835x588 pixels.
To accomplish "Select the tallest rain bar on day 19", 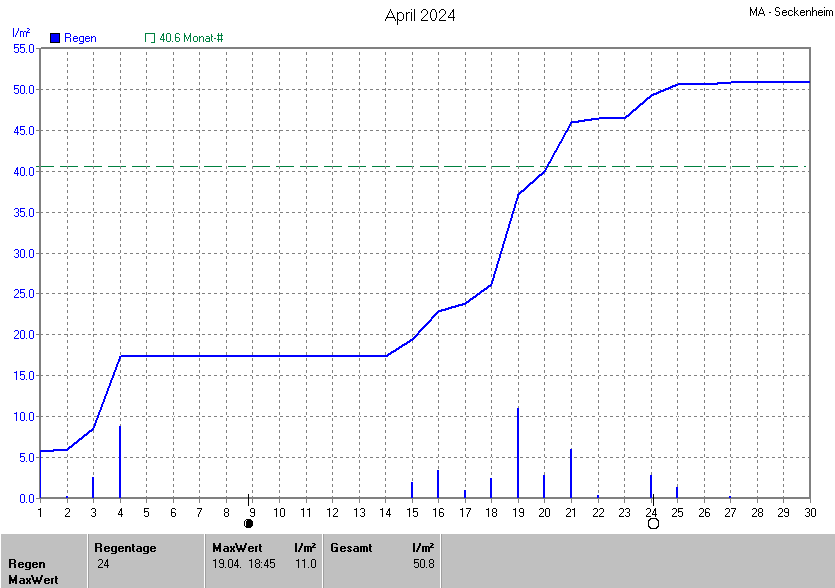I will click(x=518, y=452).
